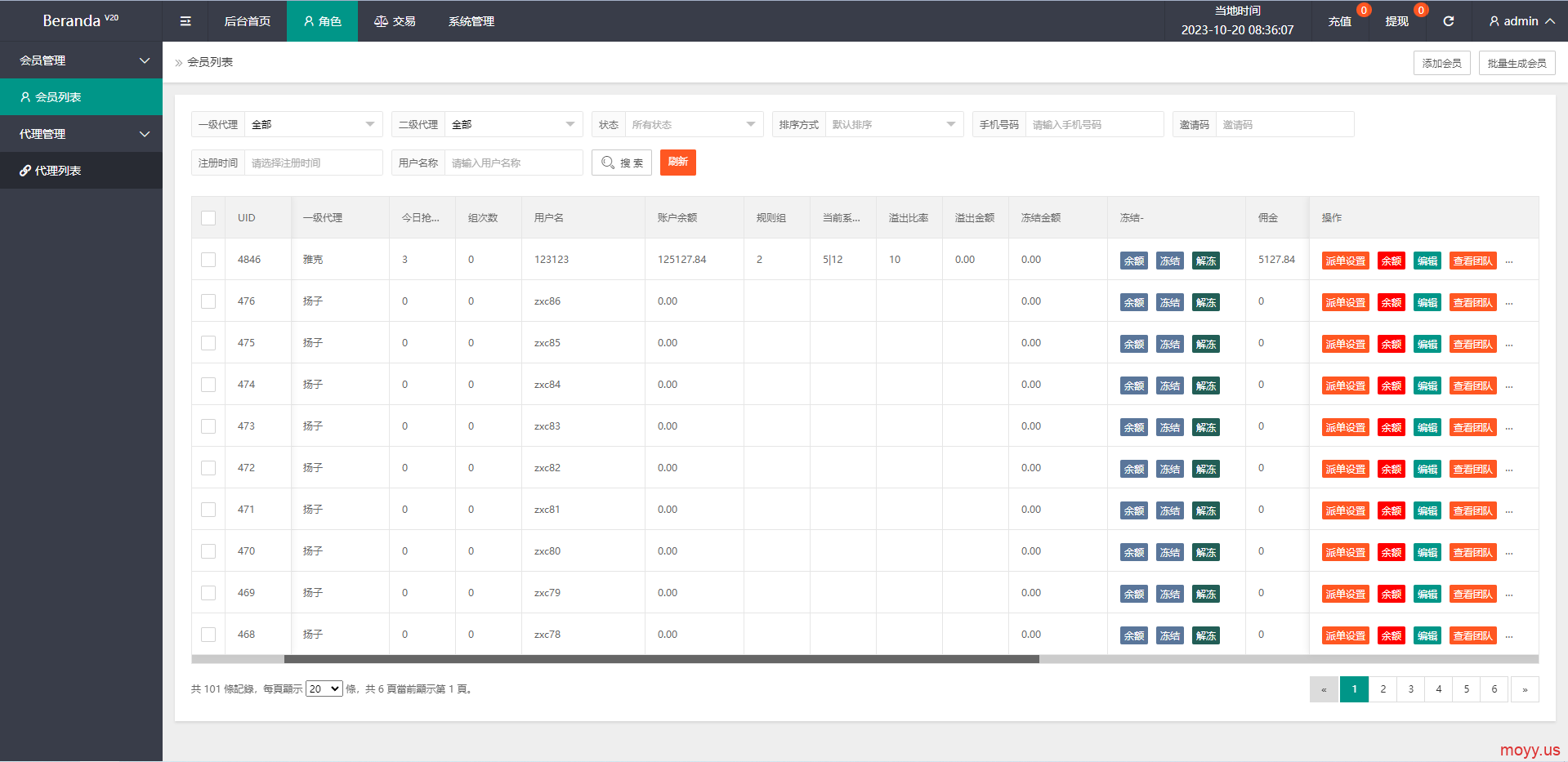Open 系统管理 menu
Screen dimensions: 1568x762
[x=471, y=21]
